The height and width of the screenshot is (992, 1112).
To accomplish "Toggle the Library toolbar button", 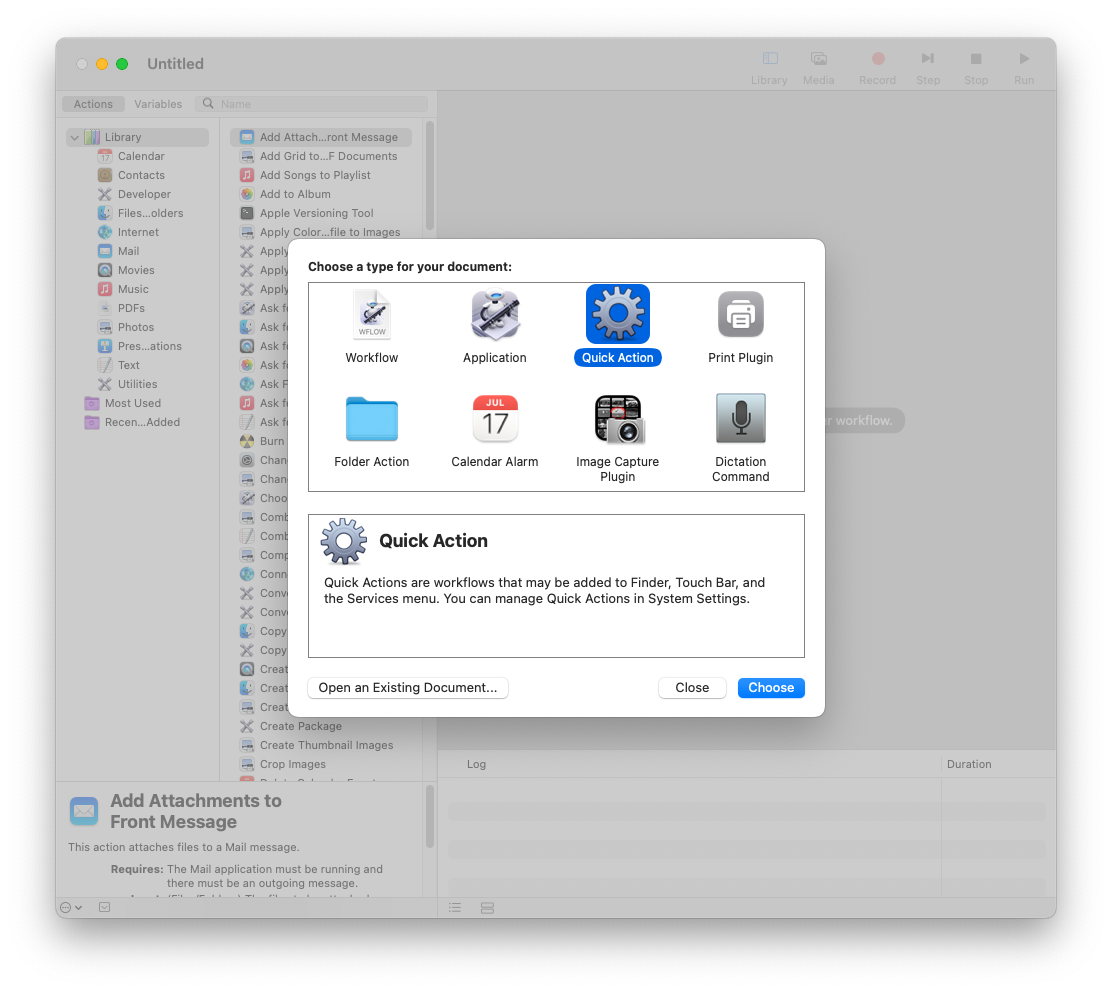I will pyautogui.click(x=769, y=68).
